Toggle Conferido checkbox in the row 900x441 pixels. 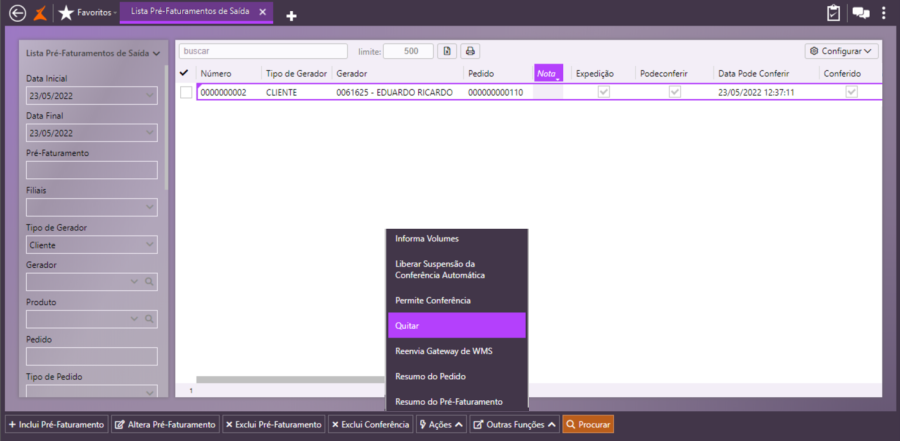(852, 92)
